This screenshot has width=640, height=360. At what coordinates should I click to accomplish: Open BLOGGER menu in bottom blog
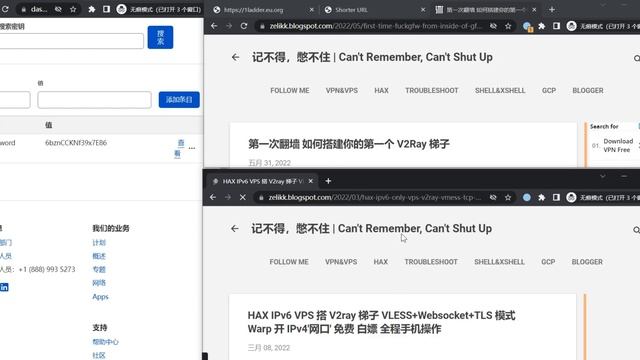(x=587, y=262)
